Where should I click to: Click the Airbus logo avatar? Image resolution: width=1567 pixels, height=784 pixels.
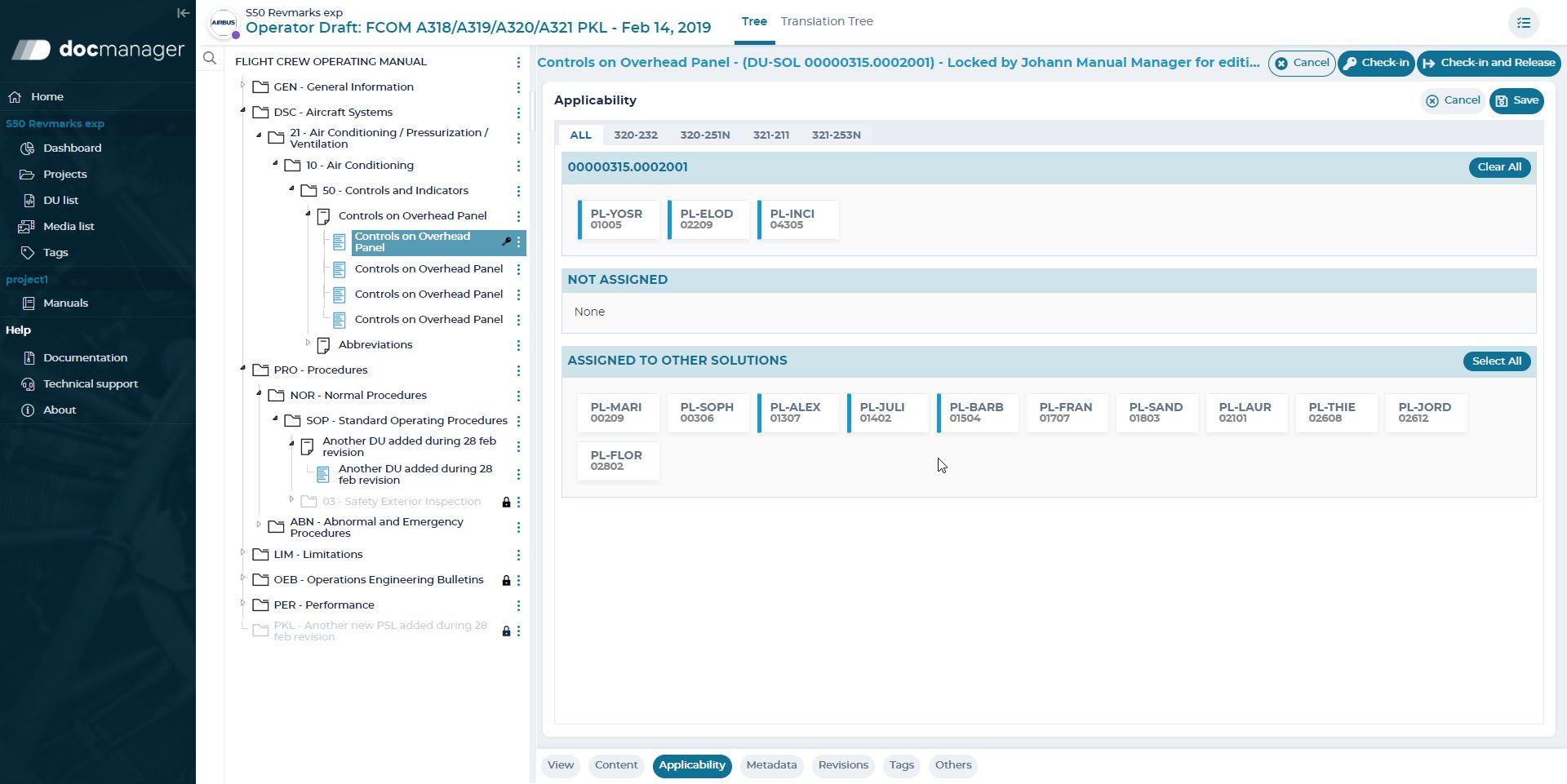coord(224,23)
